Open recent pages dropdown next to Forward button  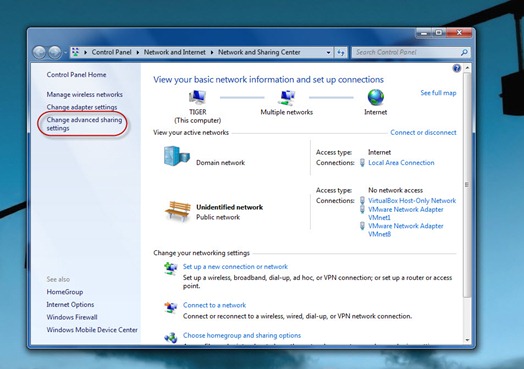(65, 52)
